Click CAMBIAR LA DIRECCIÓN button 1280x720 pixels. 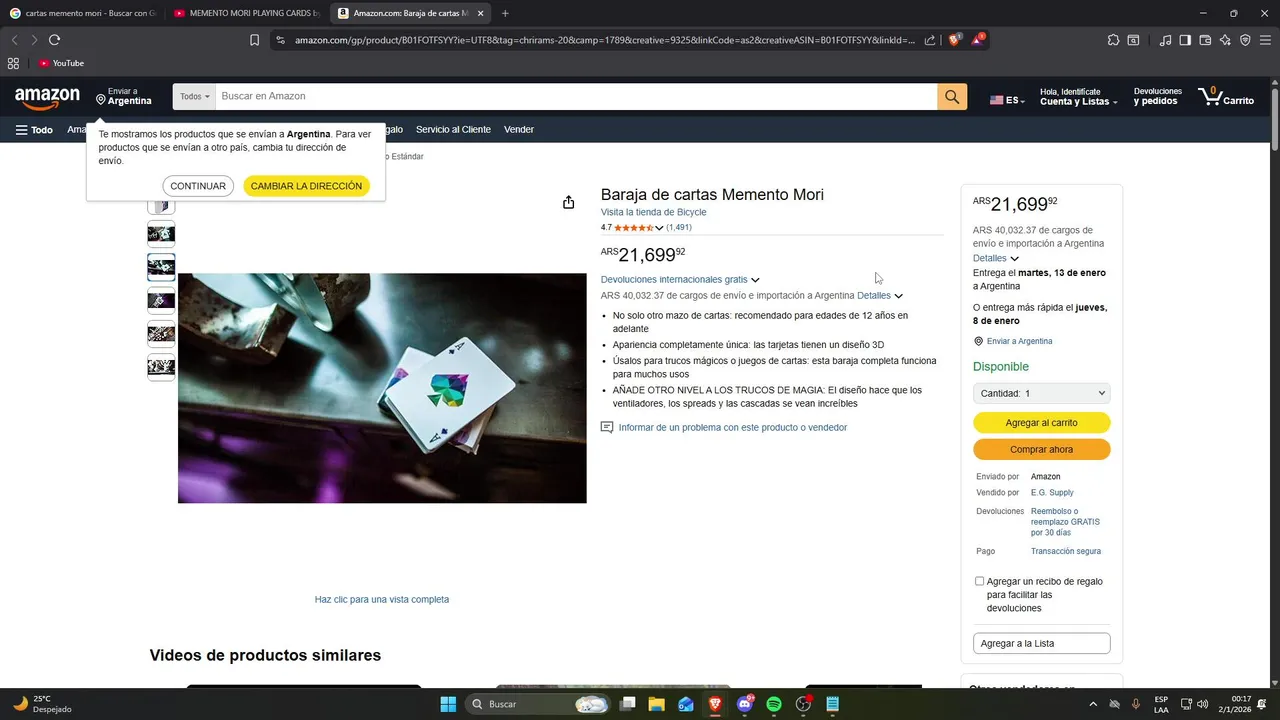click(306, 186)
